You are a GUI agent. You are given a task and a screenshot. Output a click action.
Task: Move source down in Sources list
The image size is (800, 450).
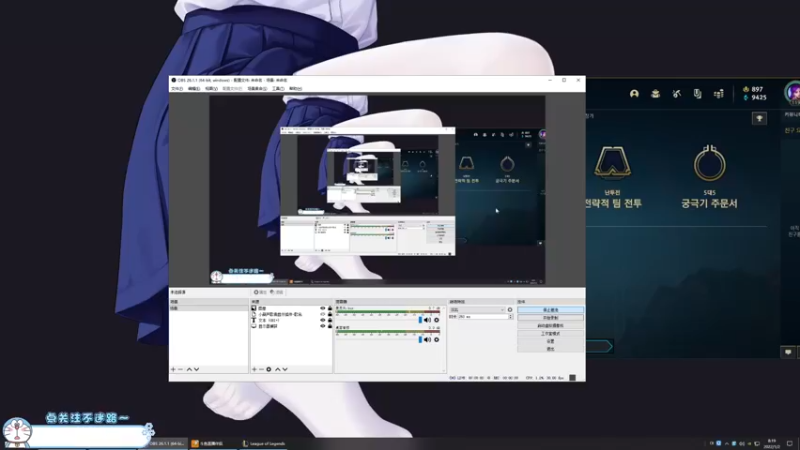click(x=285, y=369)
